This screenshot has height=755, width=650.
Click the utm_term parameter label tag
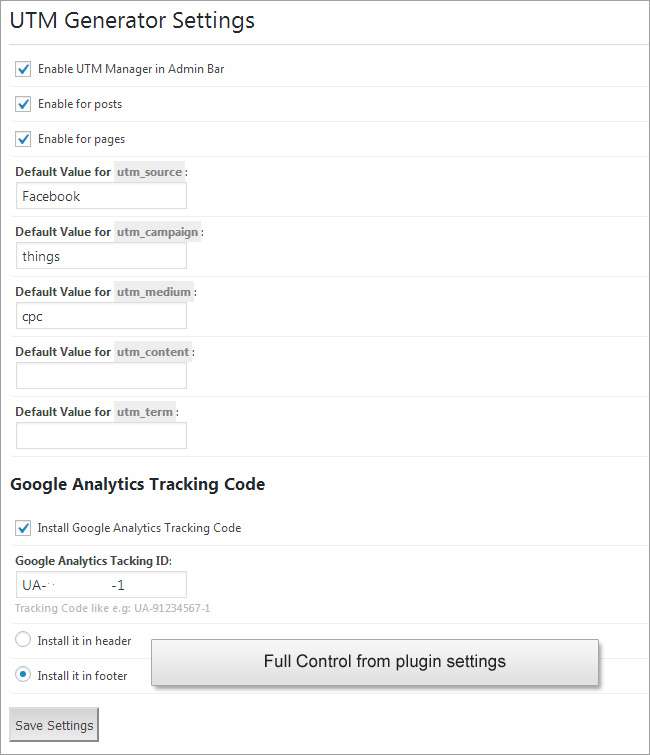click(x=145, y=412)
